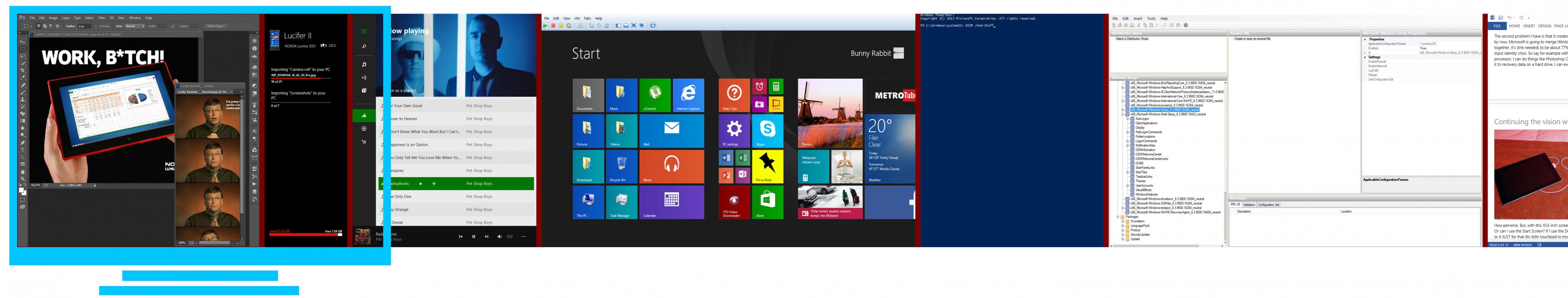Expand the FirstLogonCommands node
The width and height of the screenshot is (1568, 298).
[x=1127, y=133]
